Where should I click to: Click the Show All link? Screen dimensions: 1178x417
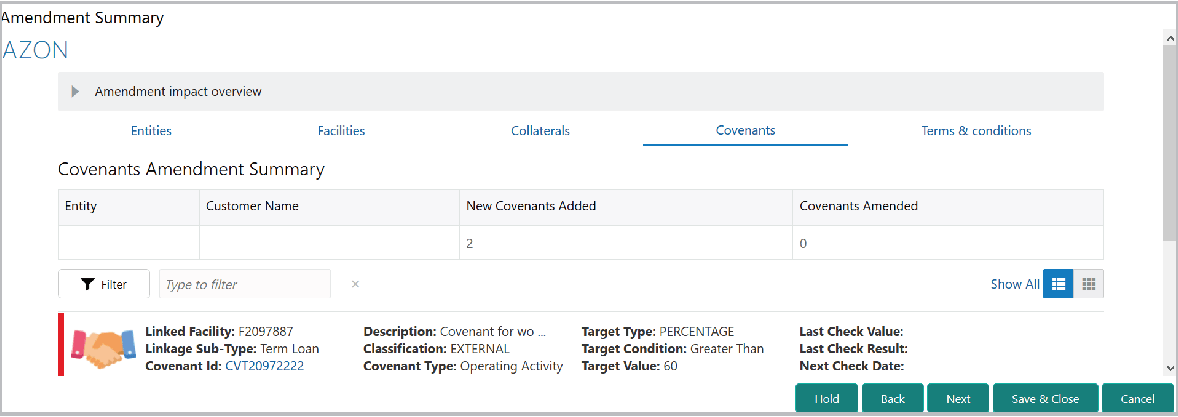(1014, 284)
